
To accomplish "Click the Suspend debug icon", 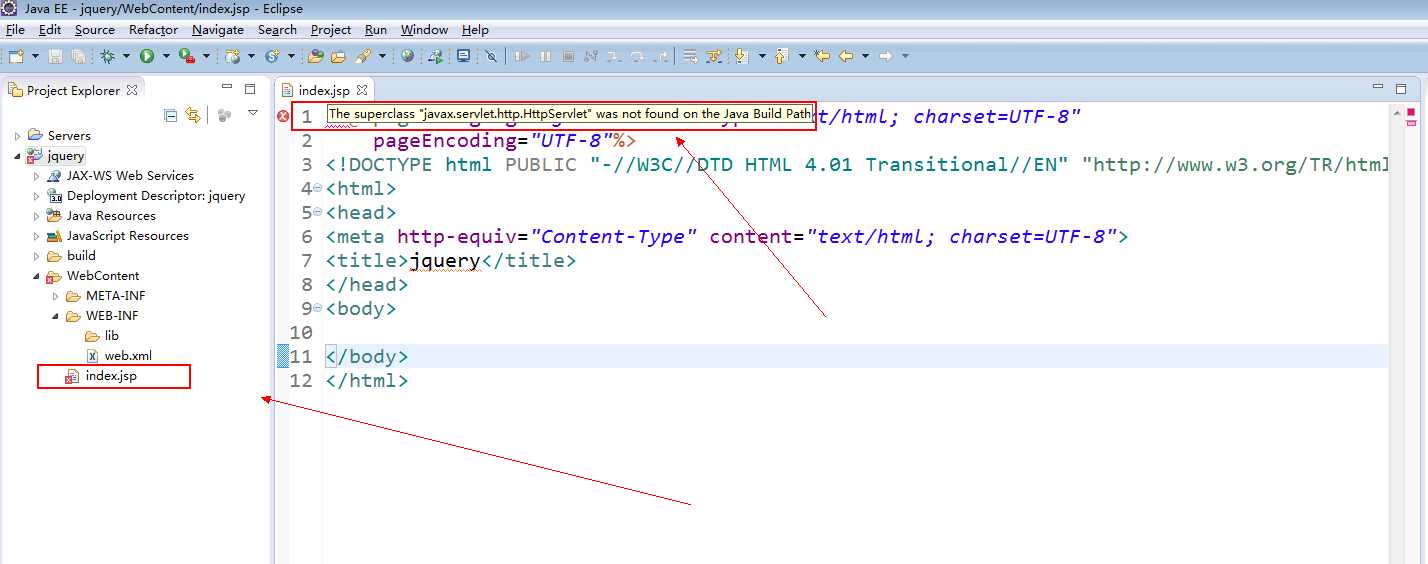I will (x=545, y=56).
